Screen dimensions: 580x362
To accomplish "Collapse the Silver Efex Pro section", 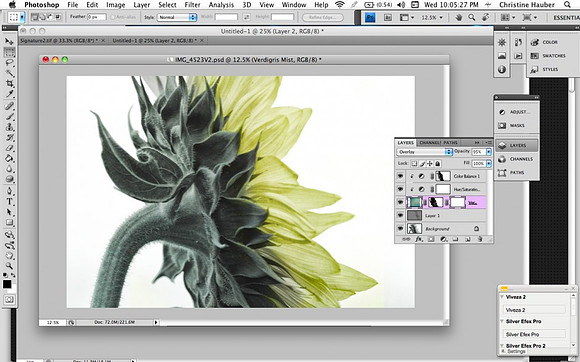I will [502, 321].
